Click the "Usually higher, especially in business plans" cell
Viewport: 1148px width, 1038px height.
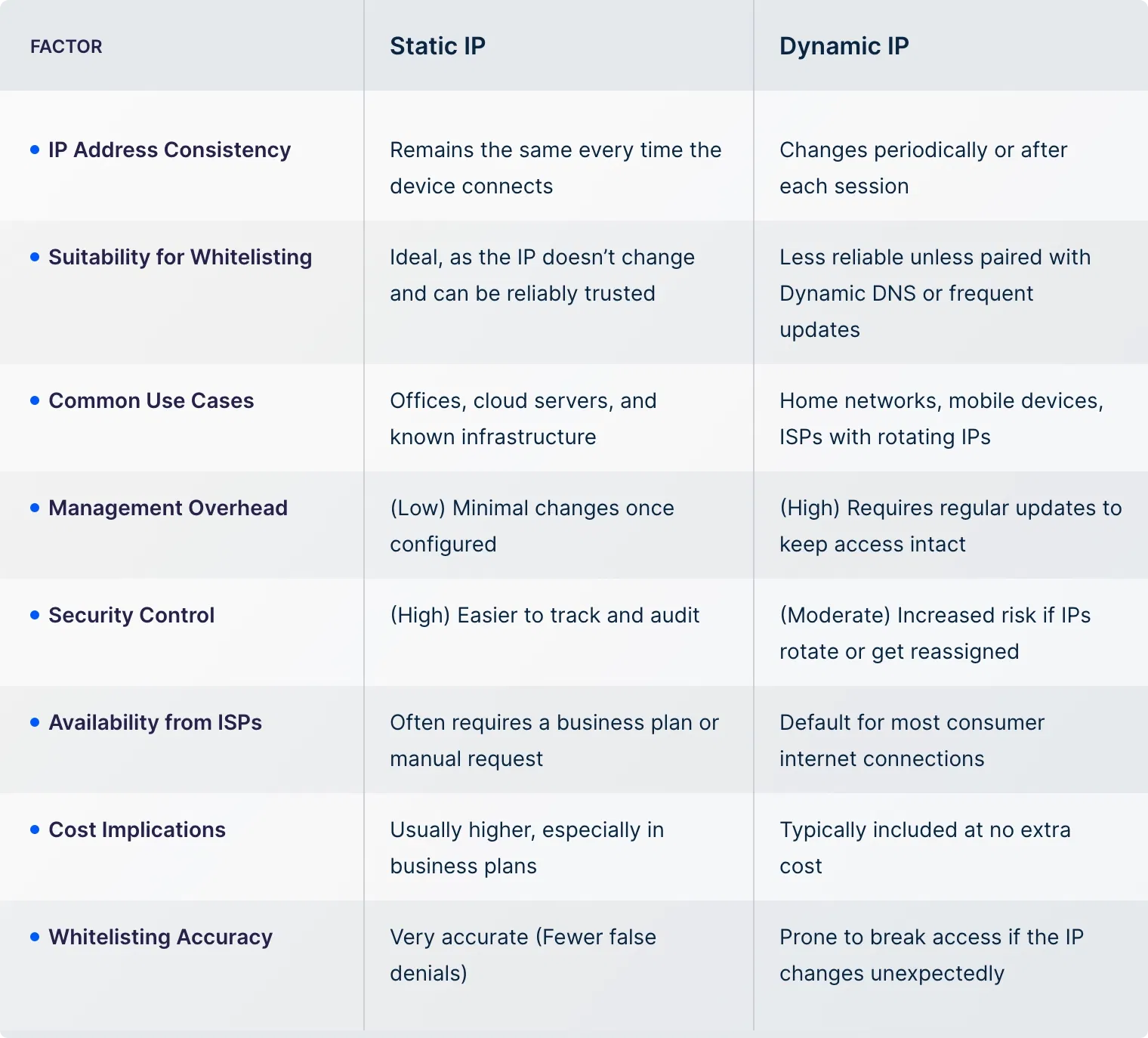click(526, 848)
